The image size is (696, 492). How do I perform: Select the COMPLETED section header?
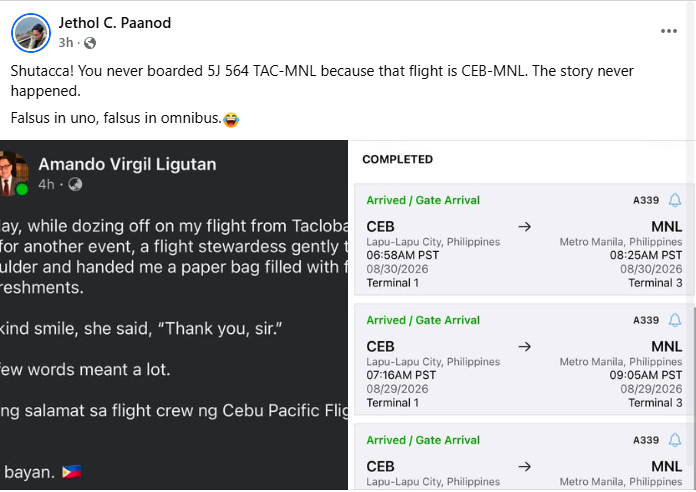[397, 159]
